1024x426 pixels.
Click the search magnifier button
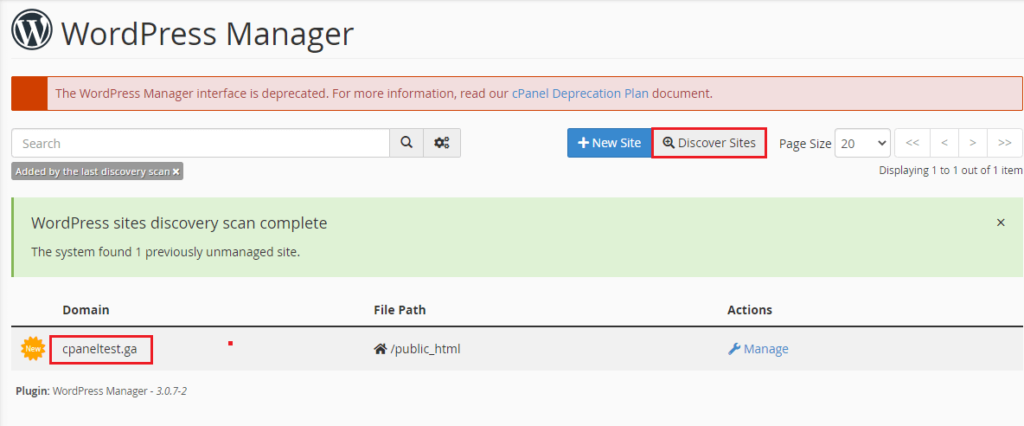(407, 143)
